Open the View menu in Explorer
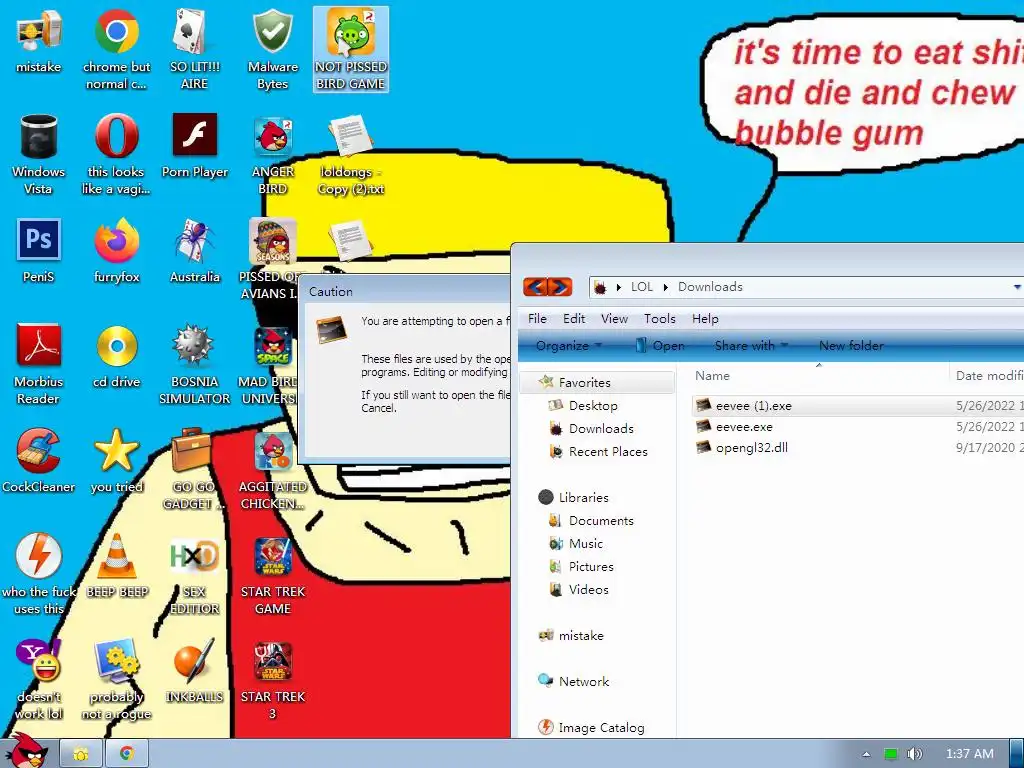Viewport: 1024px width, 768px height. [614, 319]
